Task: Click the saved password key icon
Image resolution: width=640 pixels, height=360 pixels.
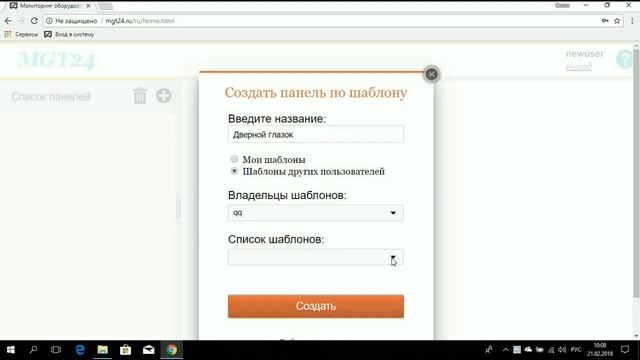Action: pos(605,21)
